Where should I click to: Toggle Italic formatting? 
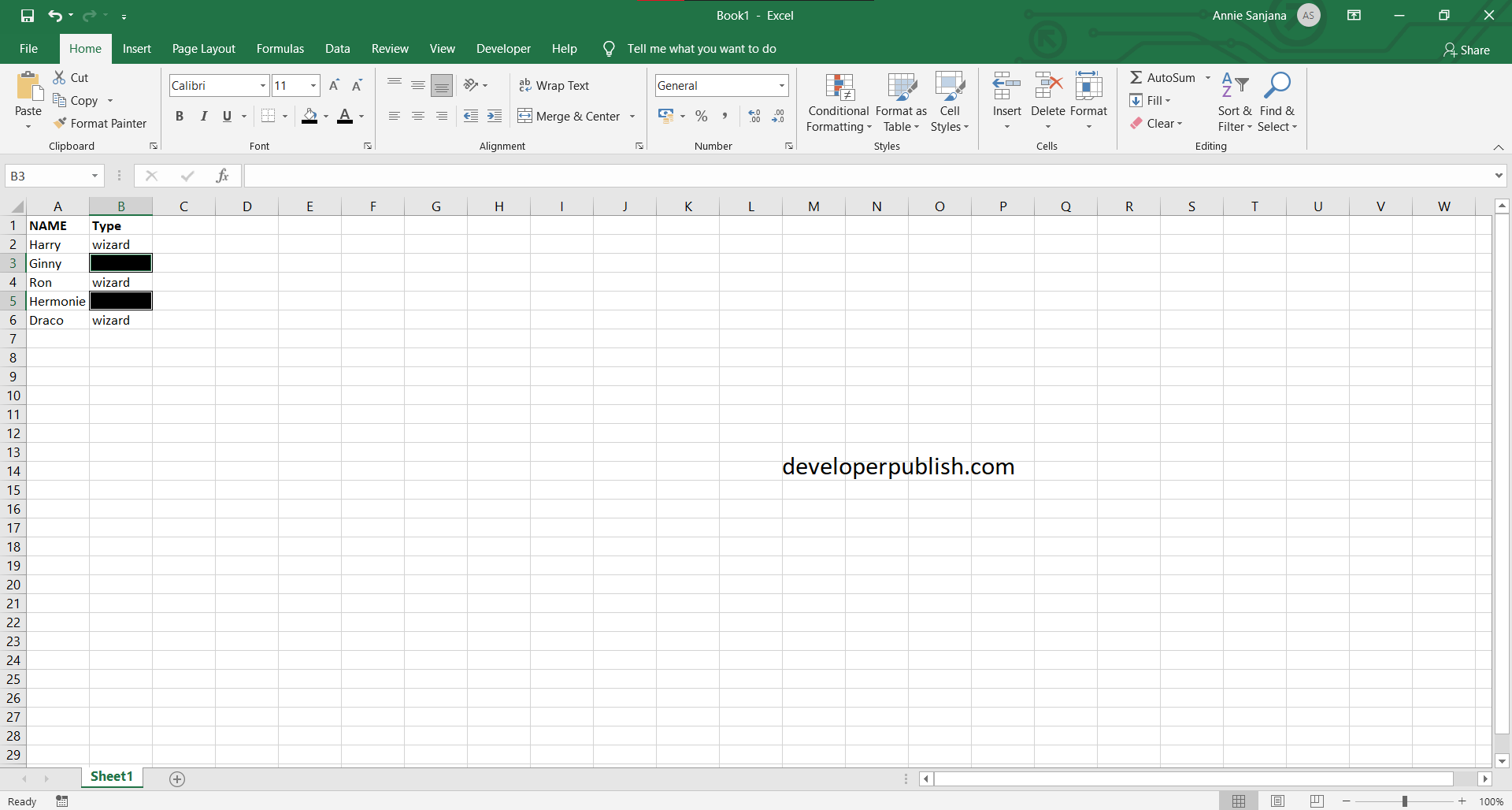(x=203, y=116)
